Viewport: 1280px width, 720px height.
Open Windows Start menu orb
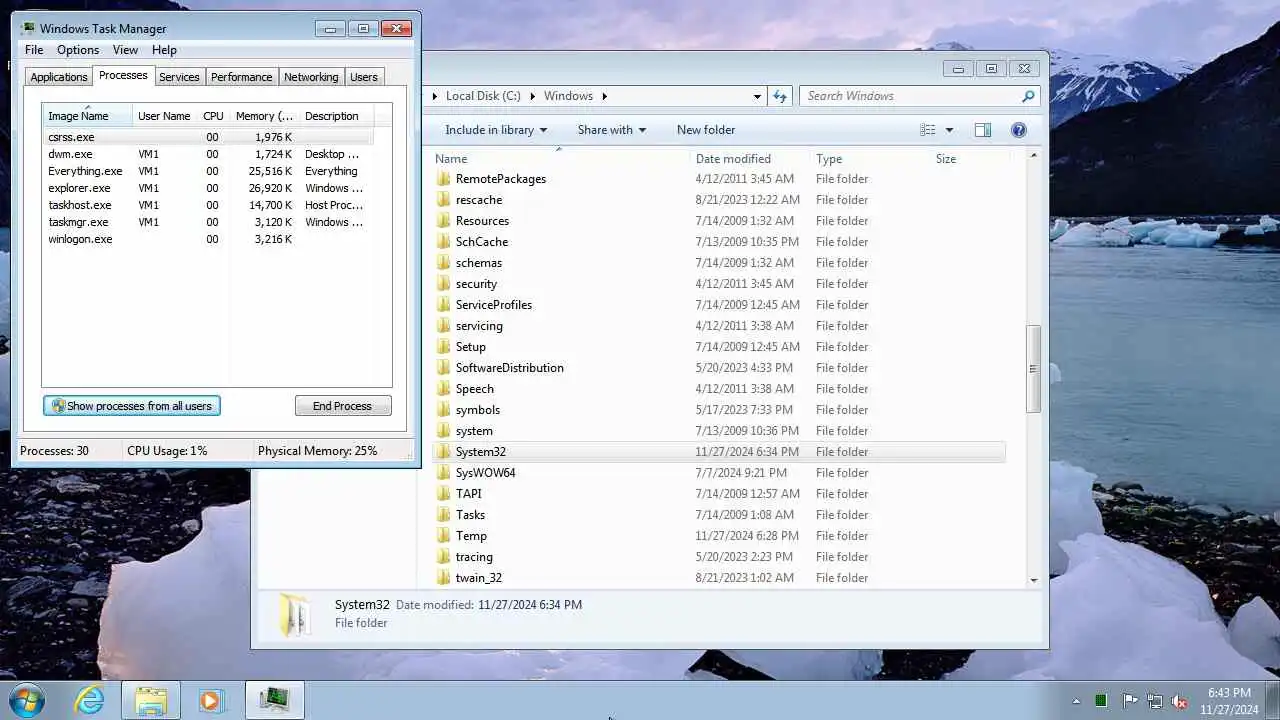[x=26, y=700]
